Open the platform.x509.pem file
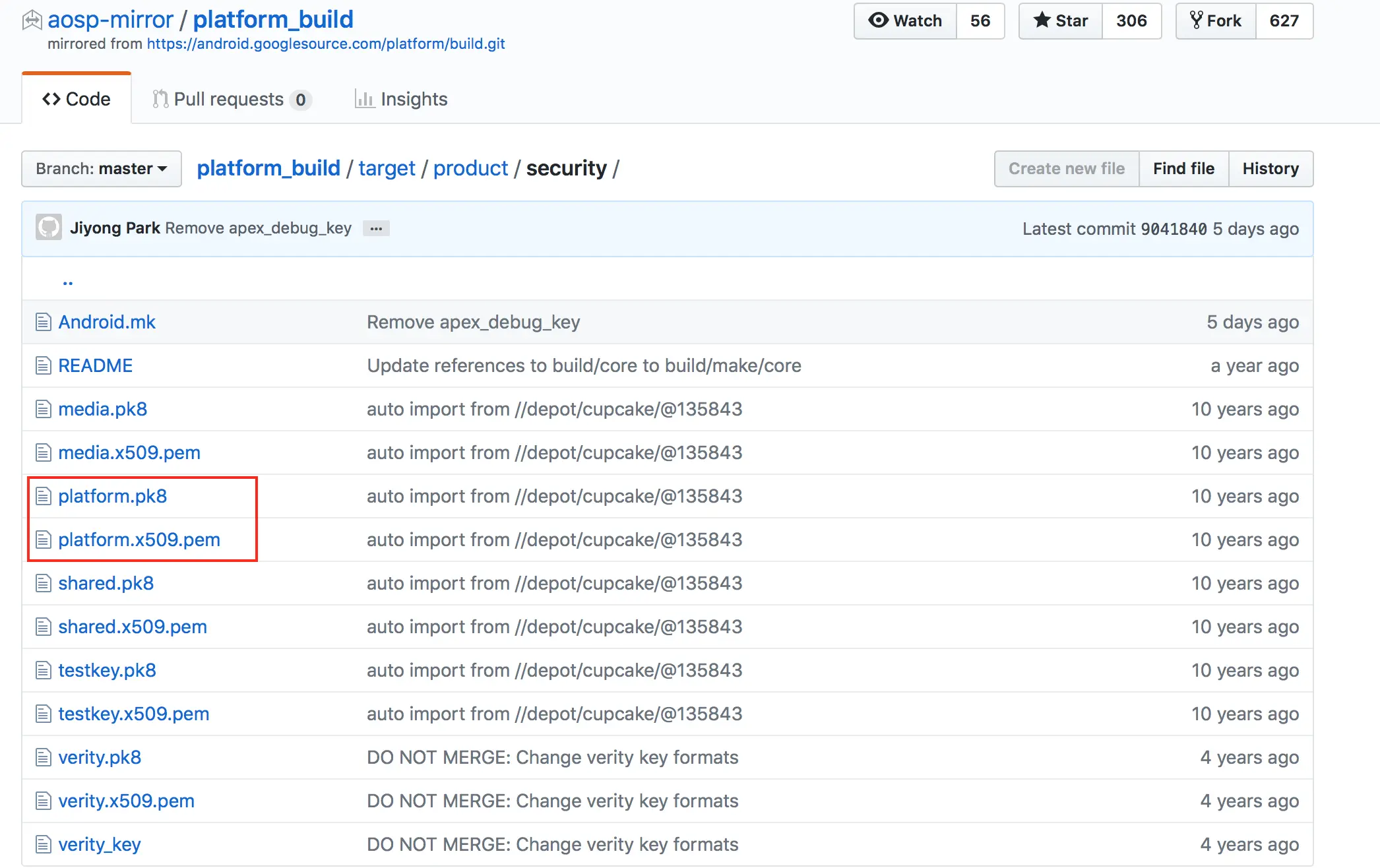Image resolution: width=1380 pixels, height=868 pixels. point(139,540)
